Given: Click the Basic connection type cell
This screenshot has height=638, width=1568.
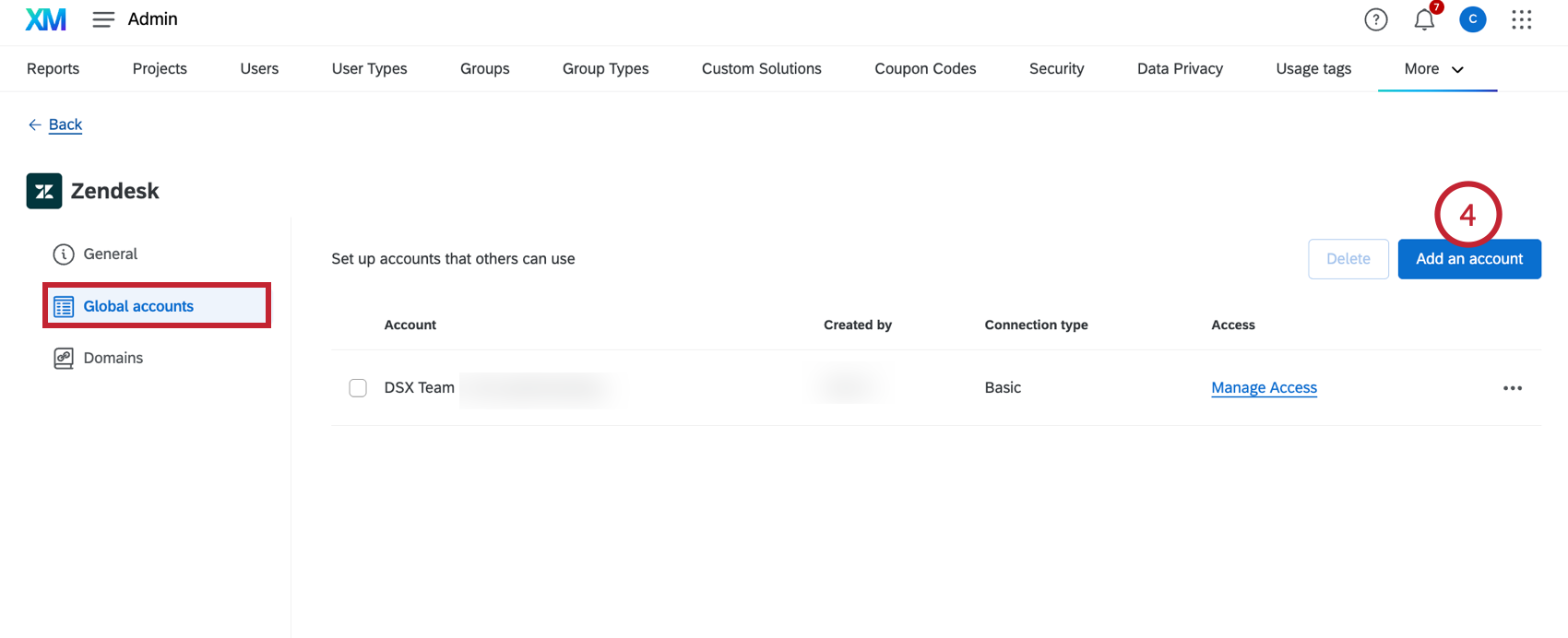Looking at the screenshot, I should tap(1003, 388).
